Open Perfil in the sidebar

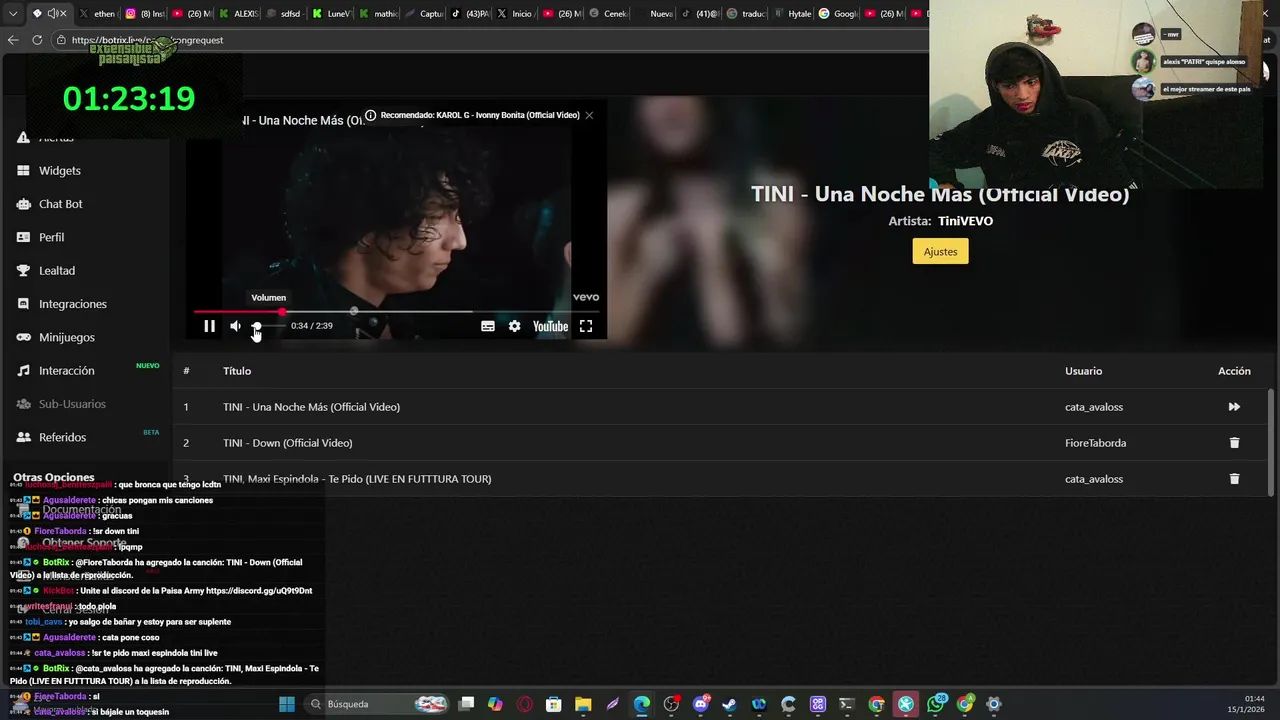click(x=51, y=237)
